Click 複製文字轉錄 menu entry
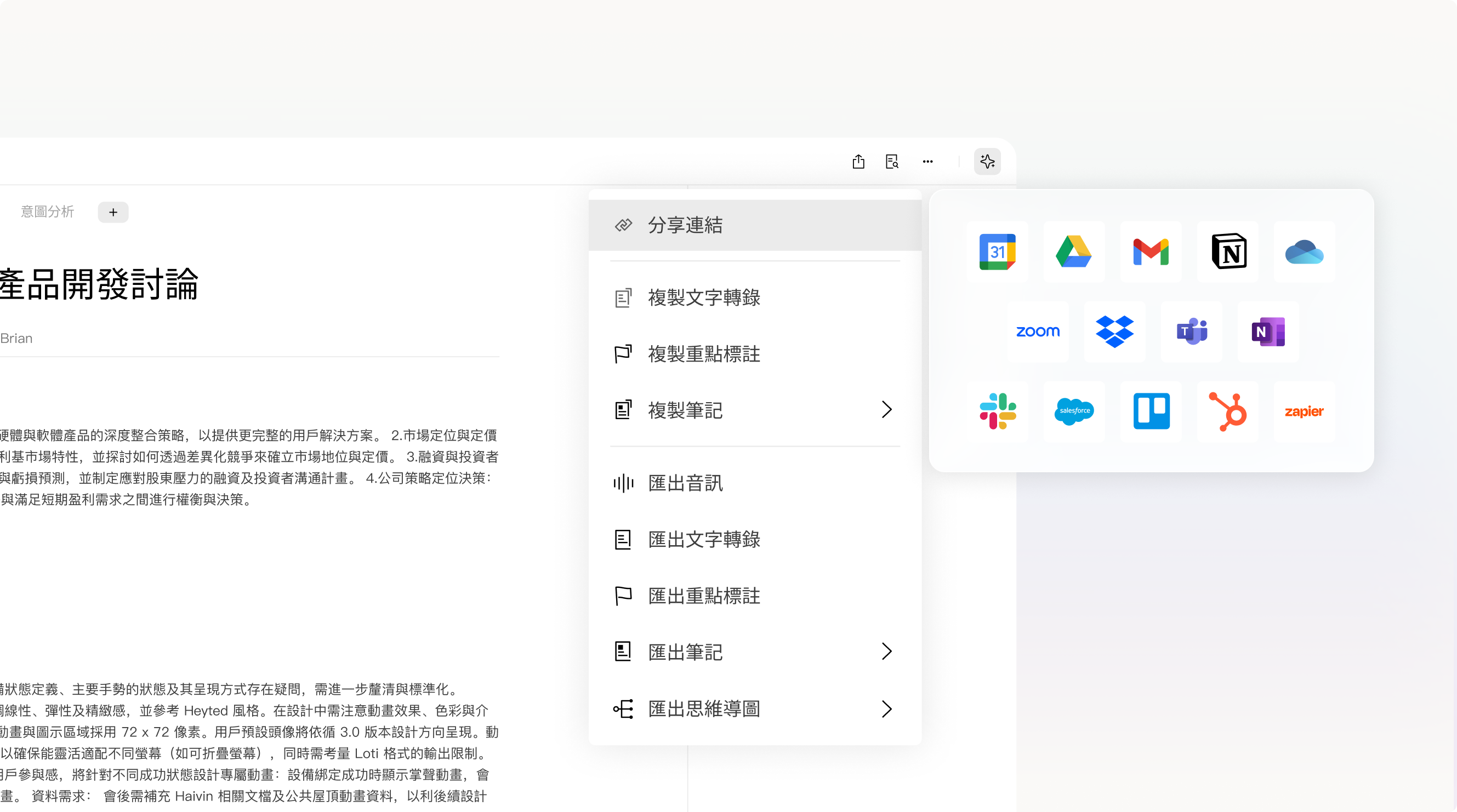The image size is (1457, 812). [704, 298]
